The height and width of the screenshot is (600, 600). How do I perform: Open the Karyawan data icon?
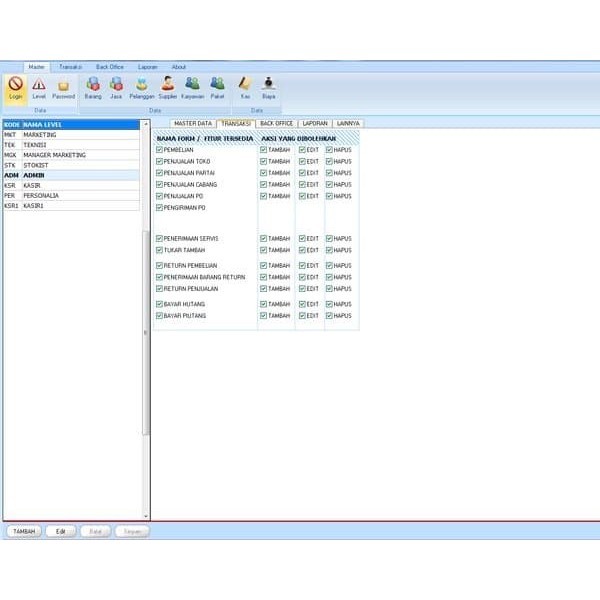pos(193,88)
